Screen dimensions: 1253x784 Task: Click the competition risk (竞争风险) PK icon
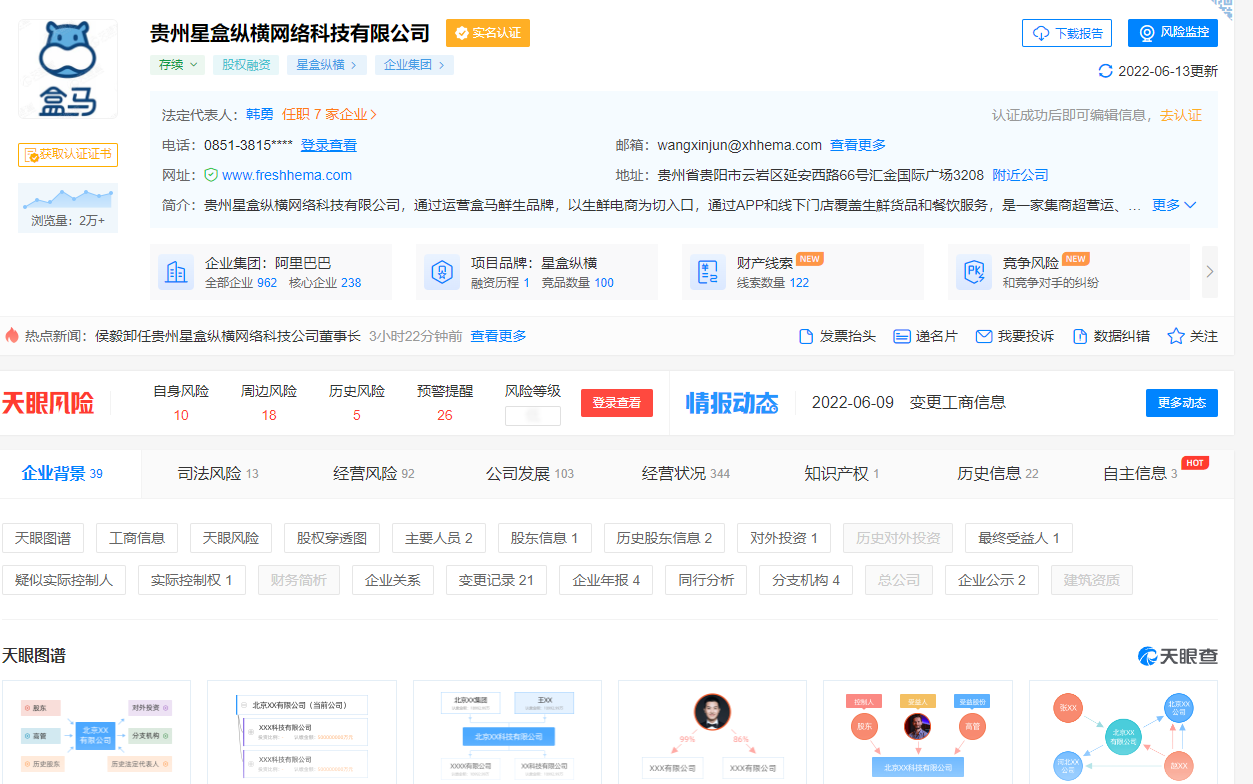coord(974,272)
